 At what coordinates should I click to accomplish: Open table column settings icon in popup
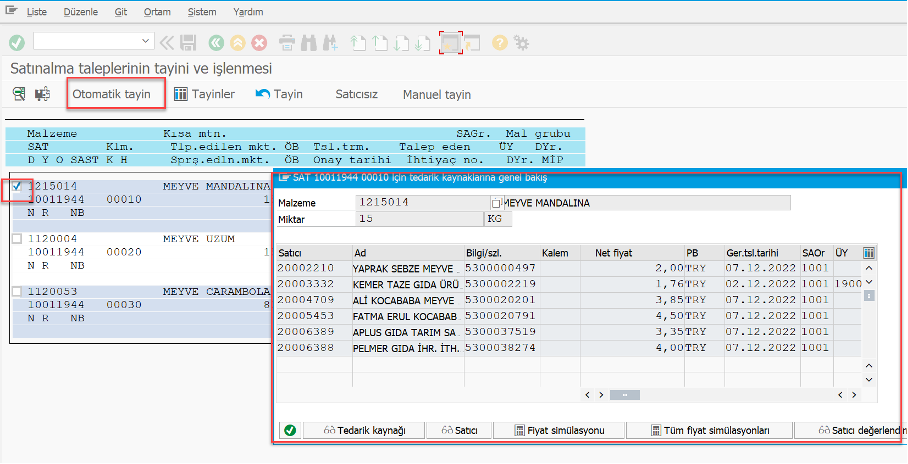coord(868,253)
